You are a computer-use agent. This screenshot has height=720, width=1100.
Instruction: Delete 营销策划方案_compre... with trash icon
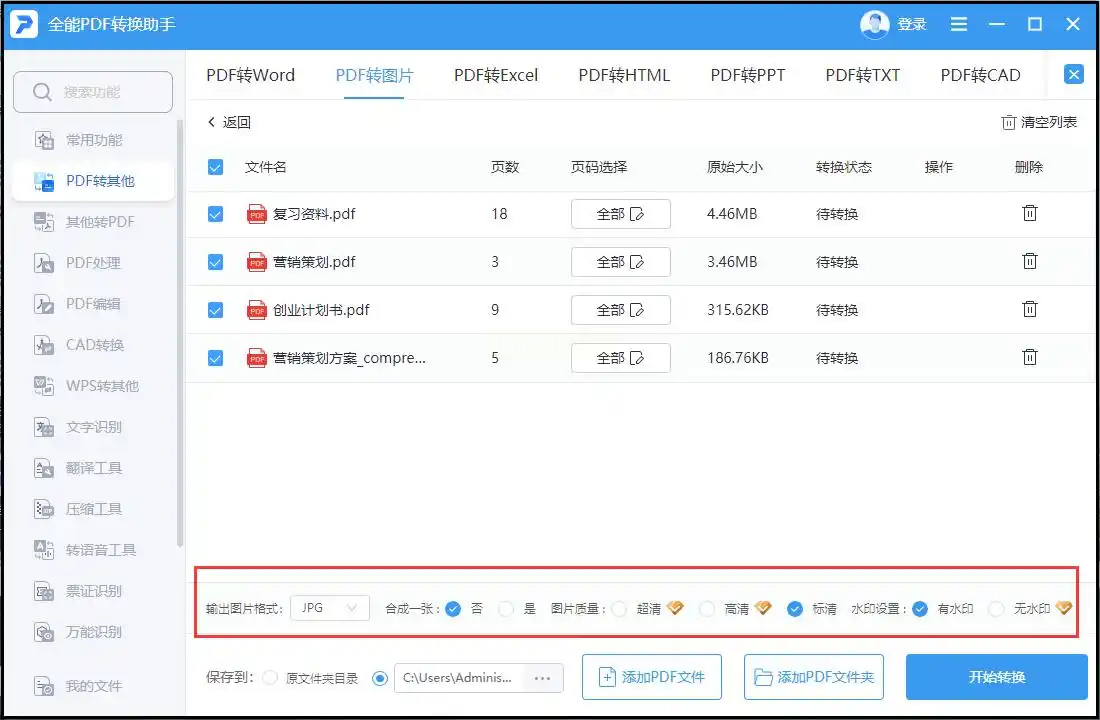point(1029,357)
